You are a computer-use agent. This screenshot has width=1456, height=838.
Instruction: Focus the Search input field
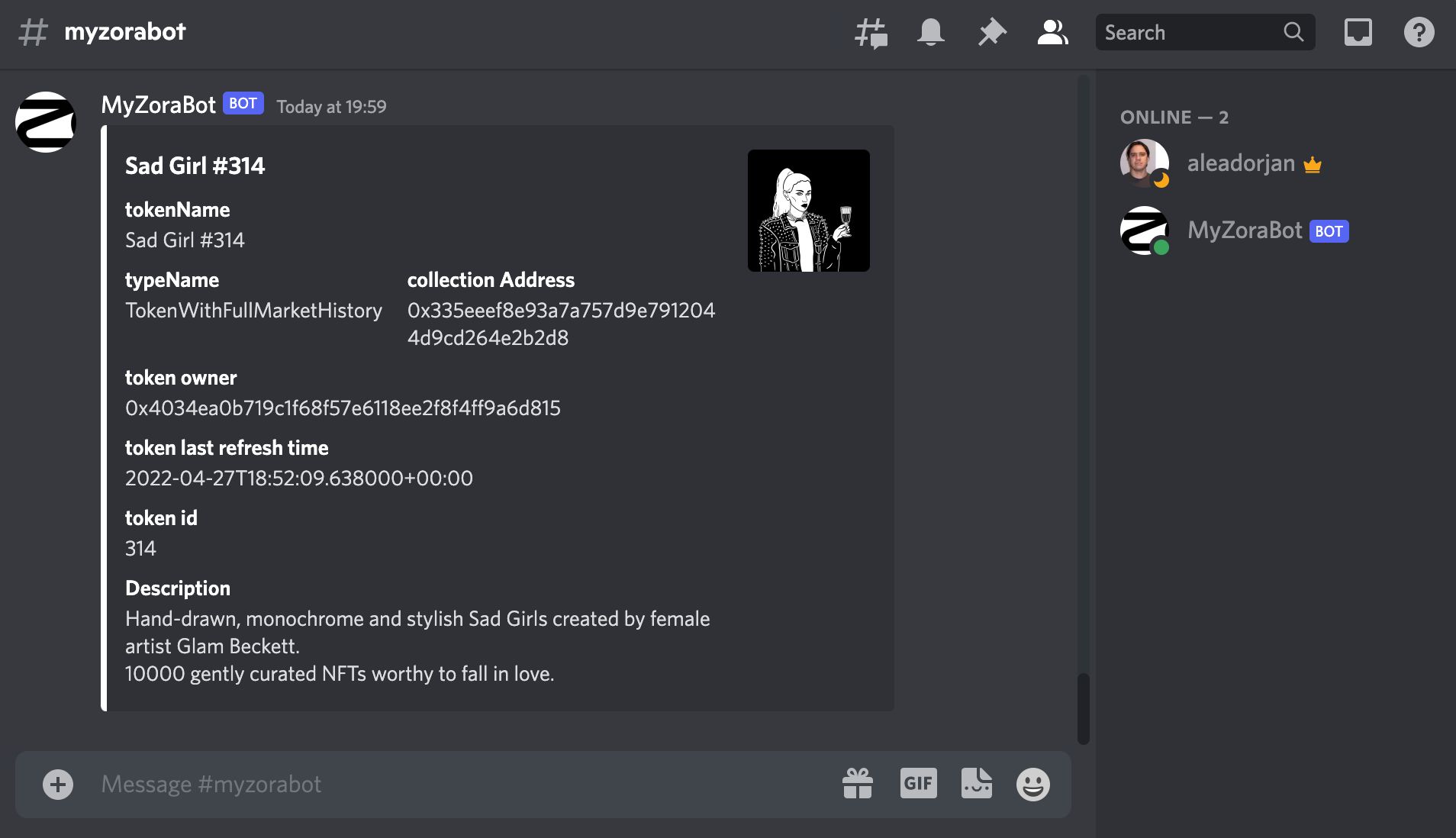[1205, 32]
